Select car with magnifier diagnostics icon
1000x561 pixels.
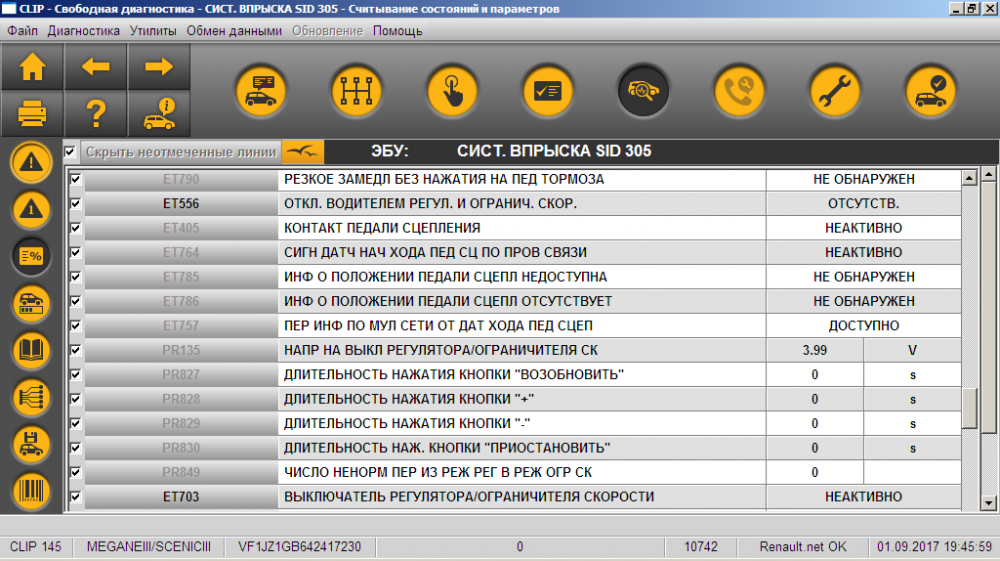click(x=643, y=91)
